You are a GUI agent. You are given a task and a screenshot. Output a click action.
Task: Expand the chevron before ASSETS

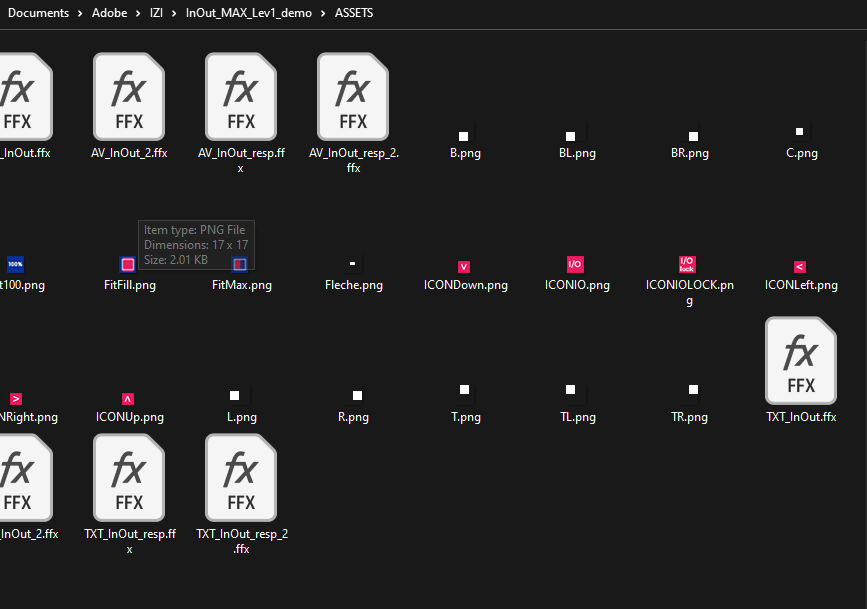pos(323,13)
